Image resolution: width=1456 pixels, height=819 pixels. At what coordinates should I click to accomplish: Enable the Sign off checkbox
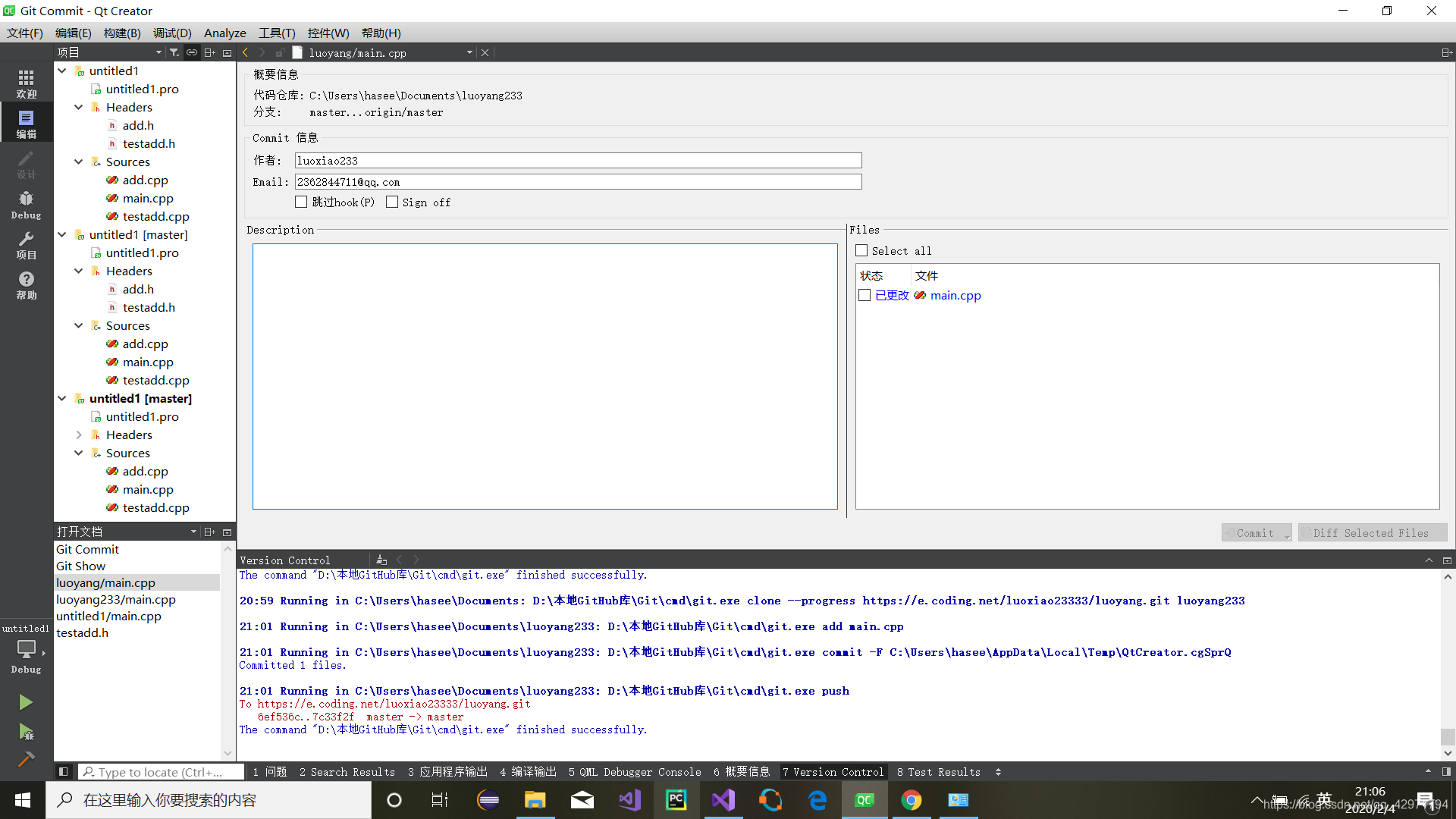tap(391, 202)
